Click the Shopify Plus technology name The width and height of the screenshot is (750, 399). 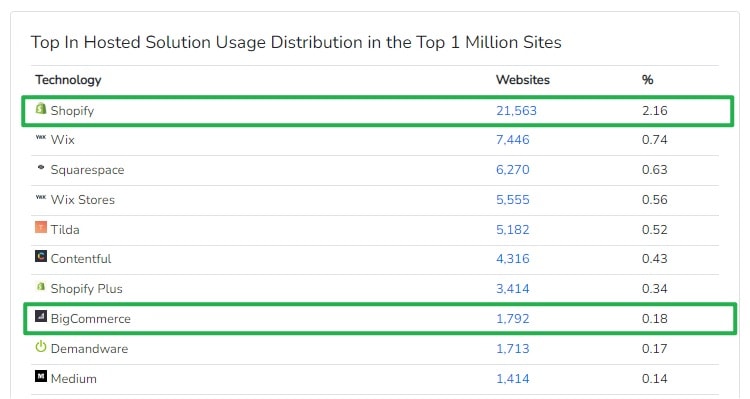[x=87, y=289]
